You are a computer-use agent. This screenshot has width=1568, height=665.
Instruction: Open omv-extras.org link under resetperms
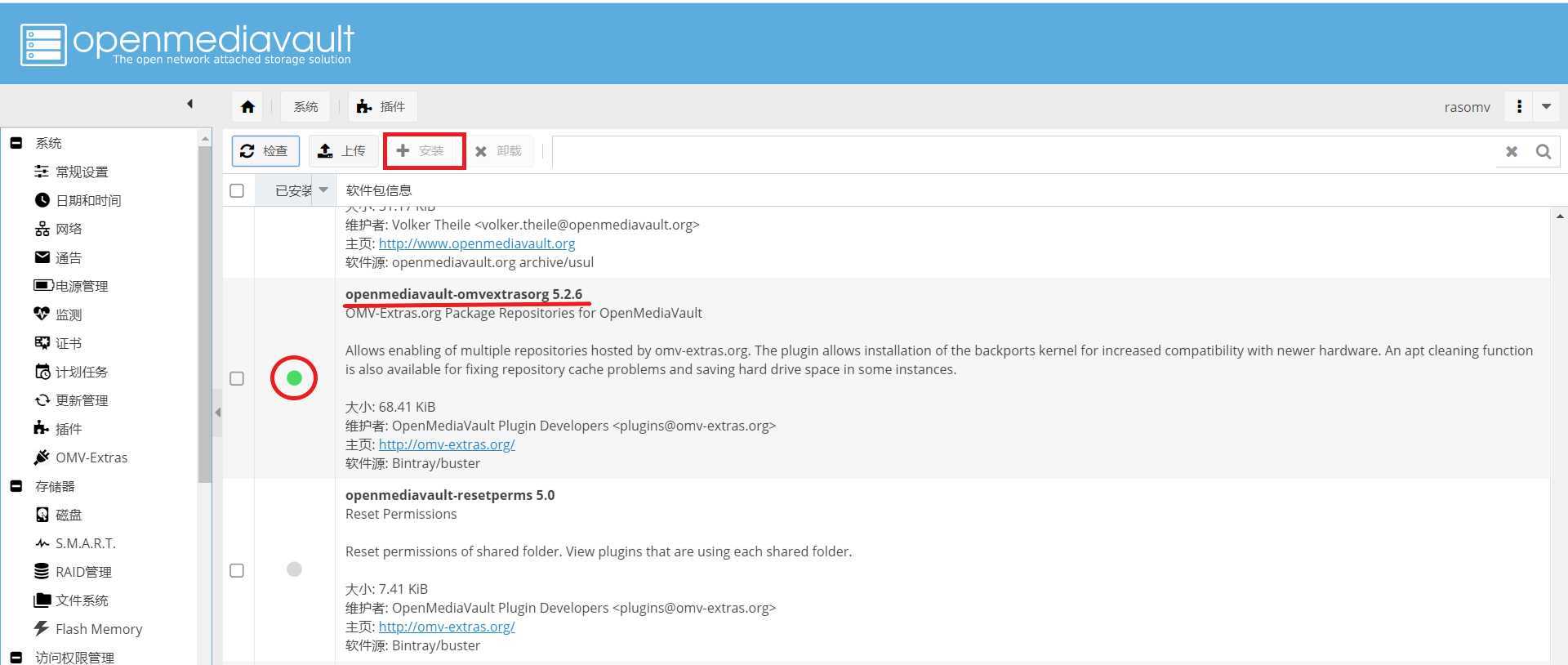point(447,627)
